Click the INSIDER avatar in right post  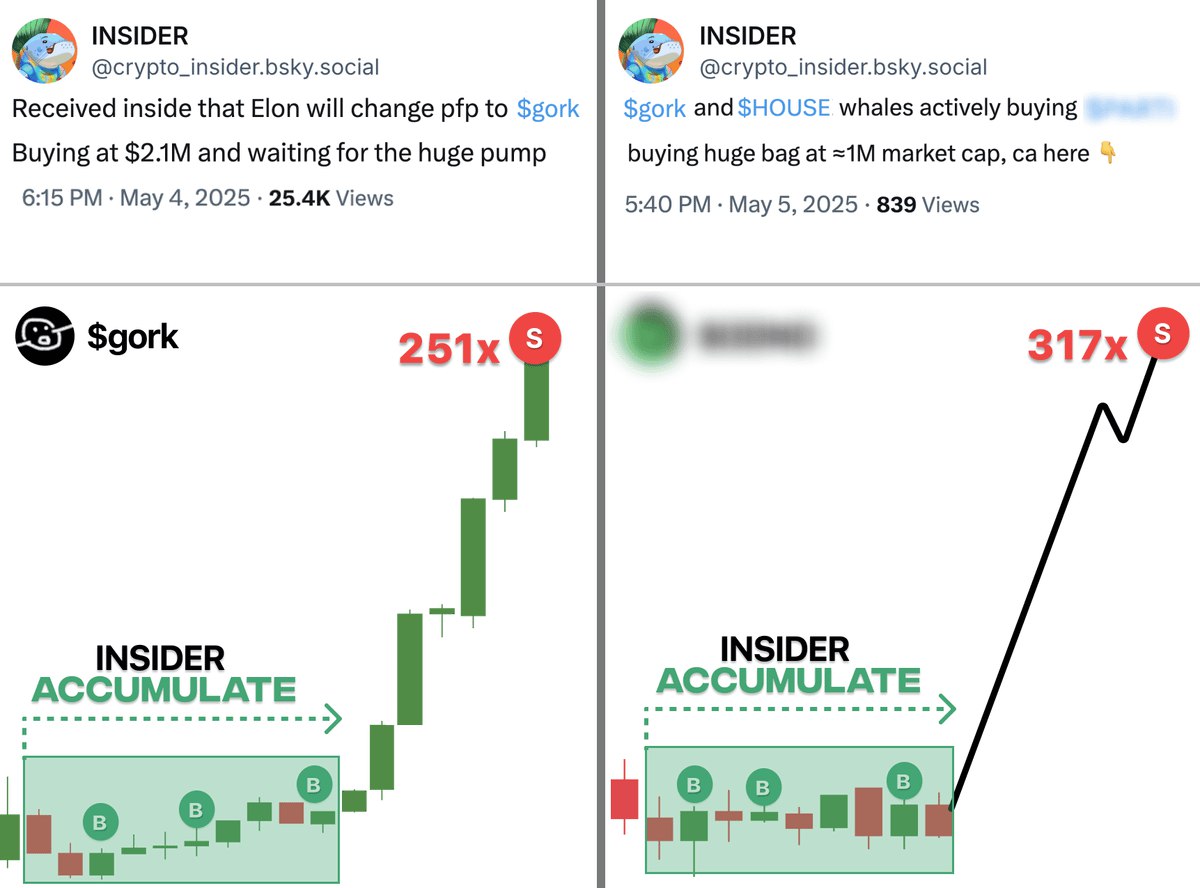click(652, 51)
